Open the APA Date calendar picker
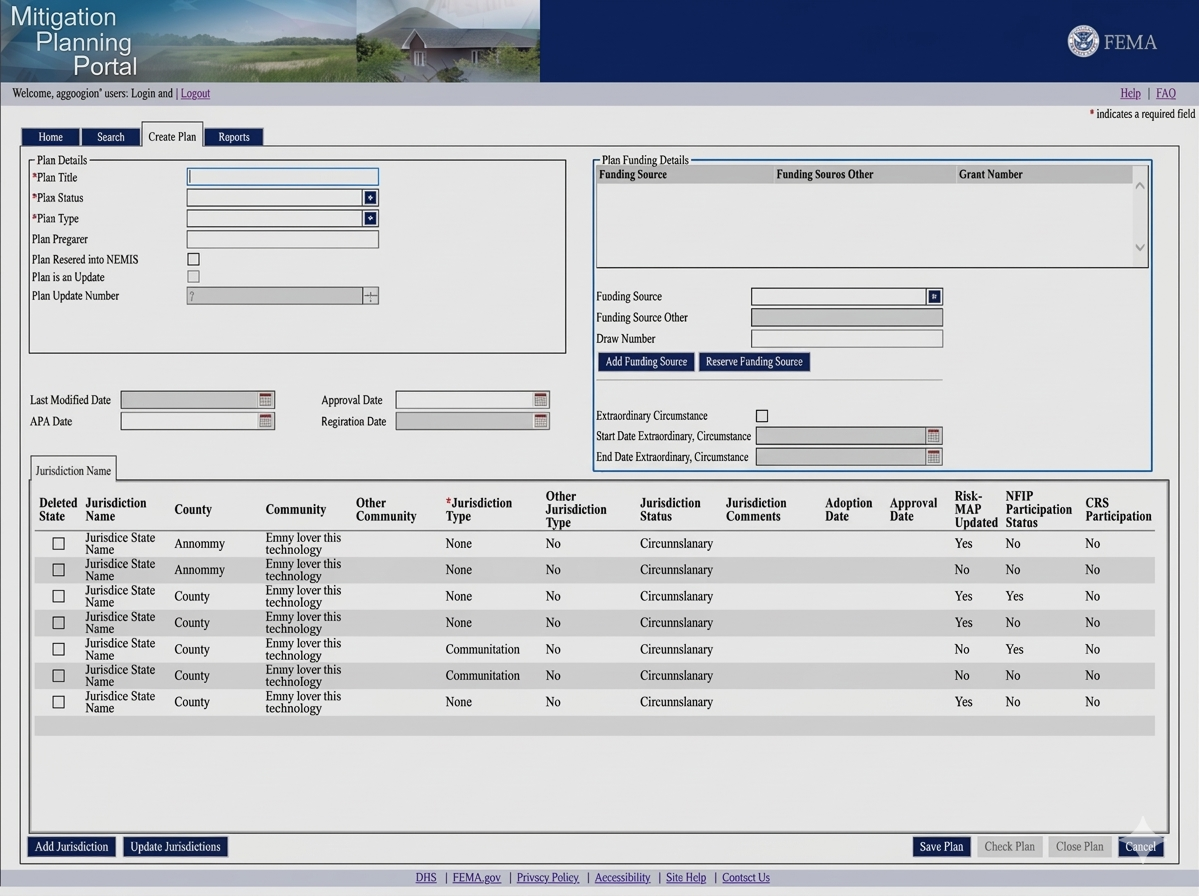Viewport: 1199px width, 896px height. (265, 422)
